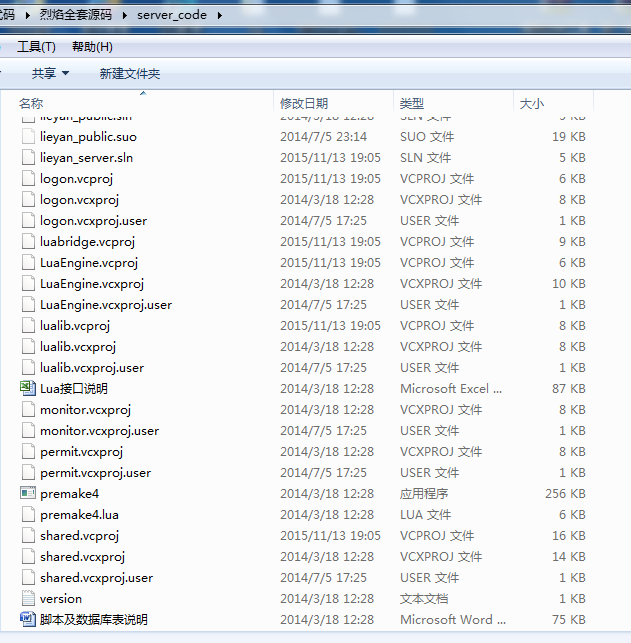Click the logon.vcproj file icon
The image size is (631, 643).
pyautogui.click(x=28, y=178)
